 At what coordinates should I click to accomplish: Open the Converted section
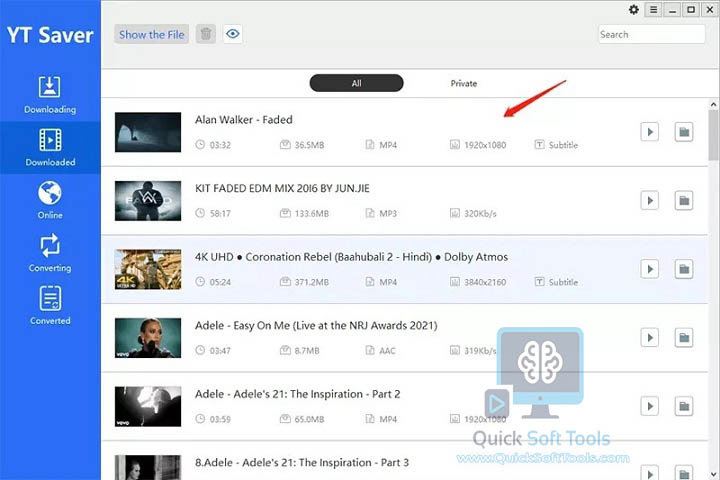[x=50, y=306]
